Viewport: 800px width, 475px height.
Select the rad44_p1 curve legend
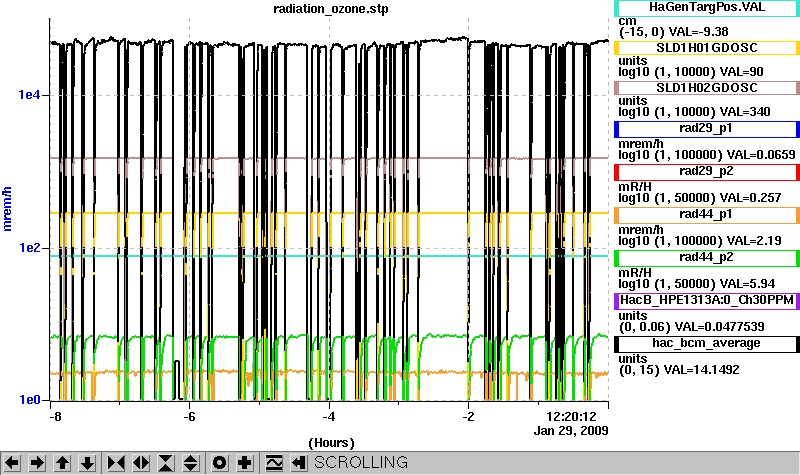[x=707, y=215]
